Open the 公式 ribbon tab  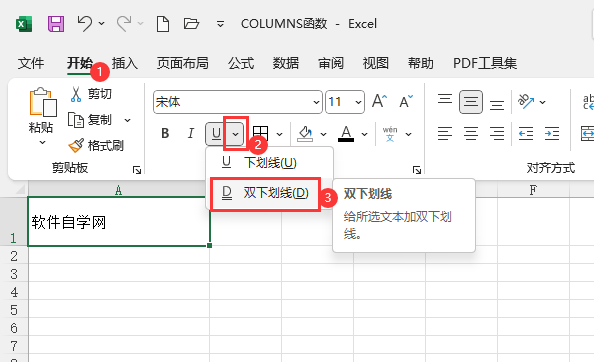coord(241,63)
